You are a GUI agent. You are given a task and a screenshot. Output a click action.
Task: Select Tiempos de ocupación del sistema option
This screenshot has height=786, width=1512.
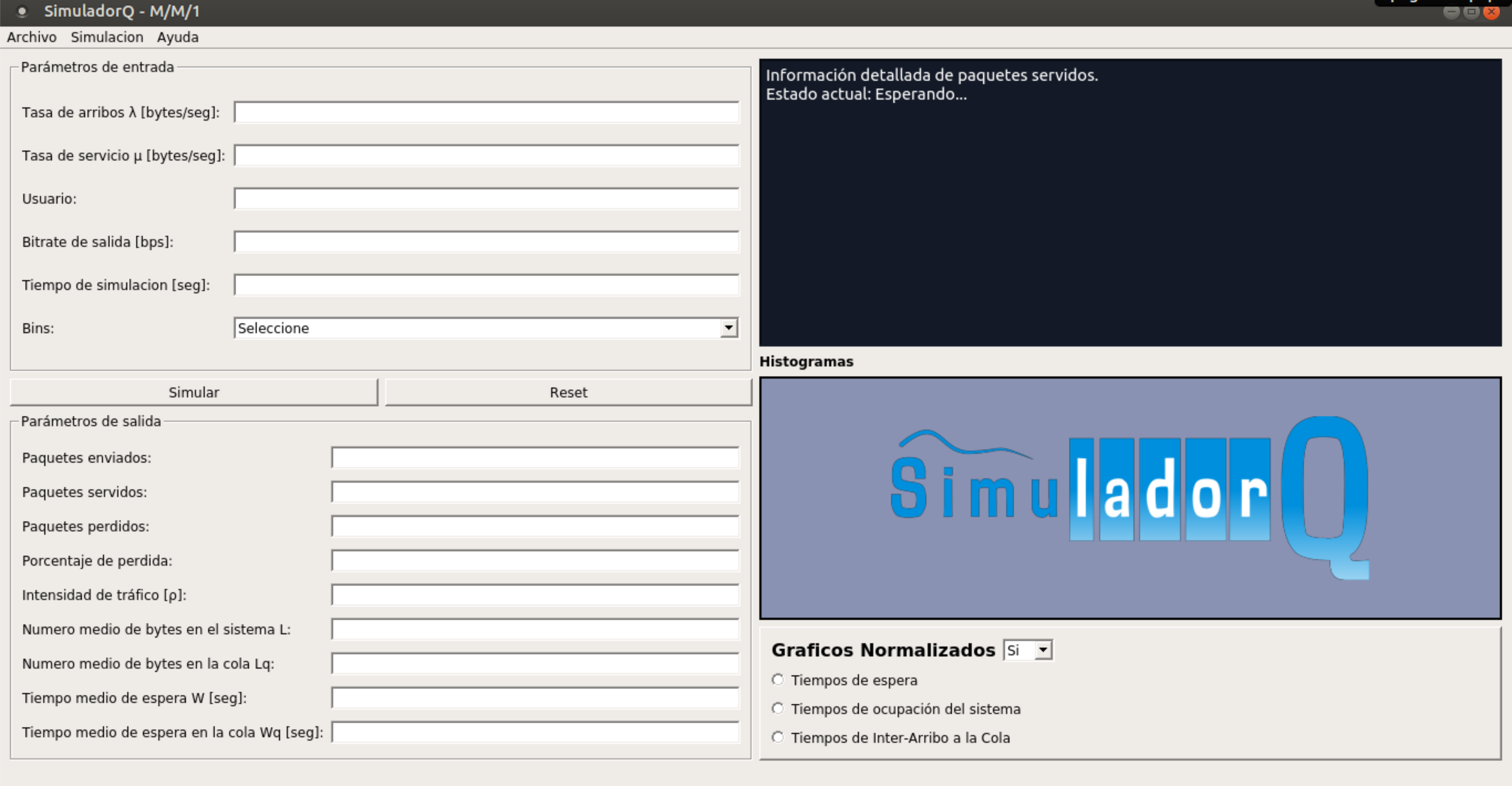click(778, 708)
